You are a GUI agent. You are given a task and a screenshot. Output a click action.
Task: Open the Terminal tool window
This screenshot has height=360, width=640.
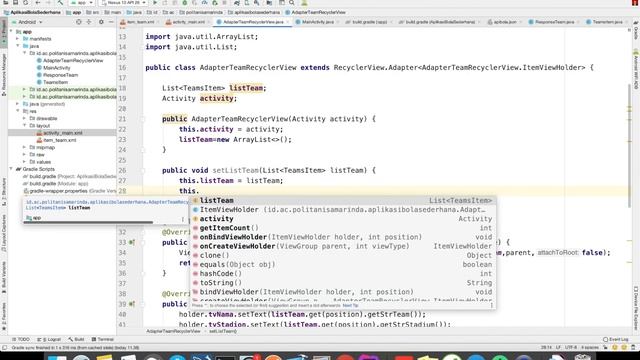coord(103,339)
